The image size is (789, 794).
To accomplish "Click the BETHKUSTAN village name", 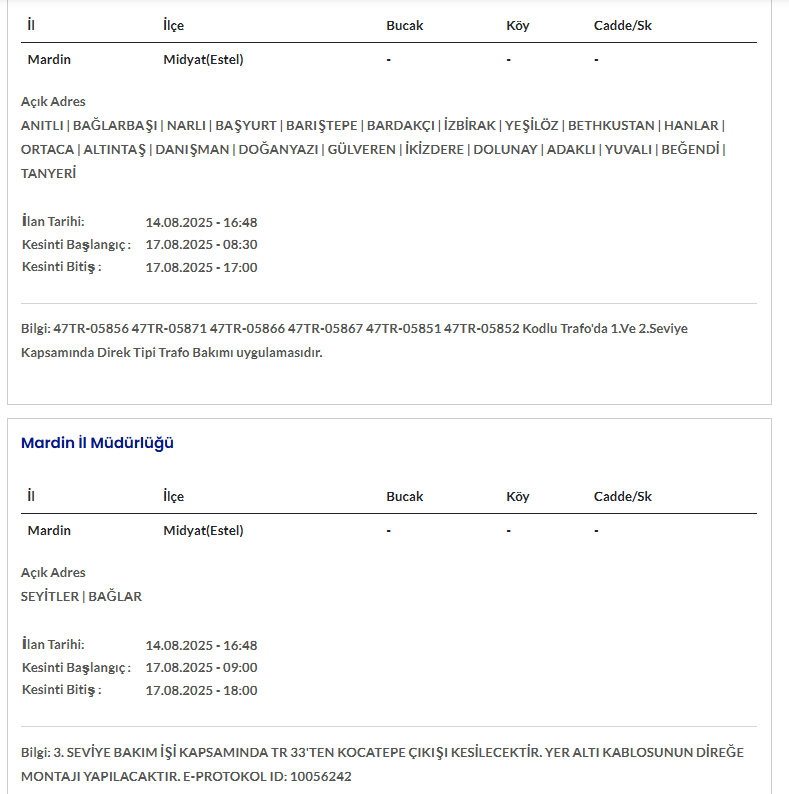I will point(611,125).
